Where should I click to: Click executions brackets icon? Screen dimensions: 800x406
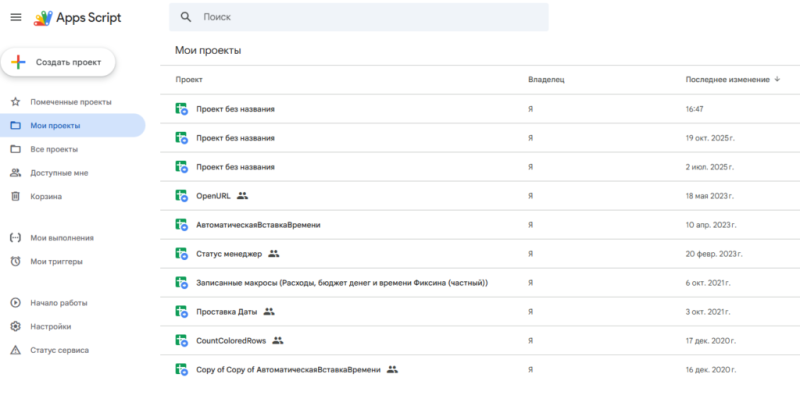pyautogui.click(x=15, y=238)
